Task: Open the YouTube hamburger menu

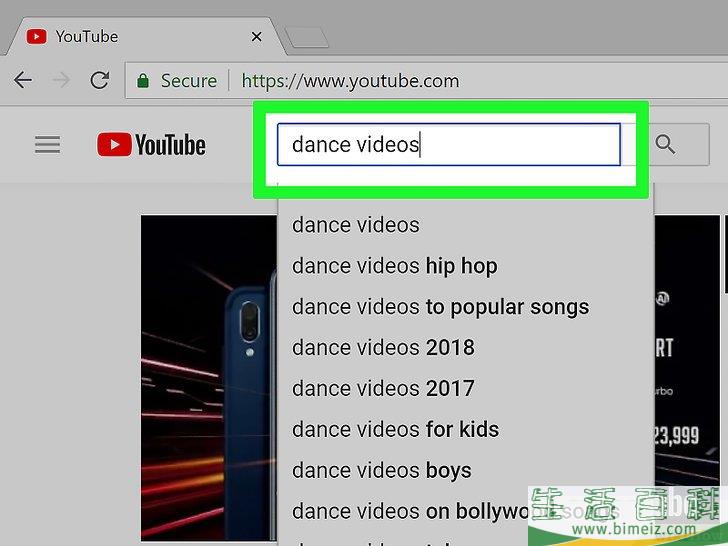Action: point(47,144)
